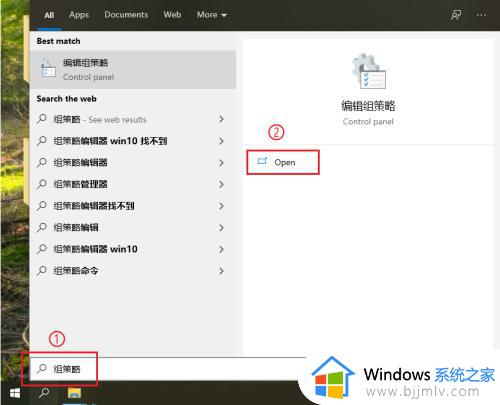
Task: Expand arrow beside 组策略命令
Action: point(221,271)
